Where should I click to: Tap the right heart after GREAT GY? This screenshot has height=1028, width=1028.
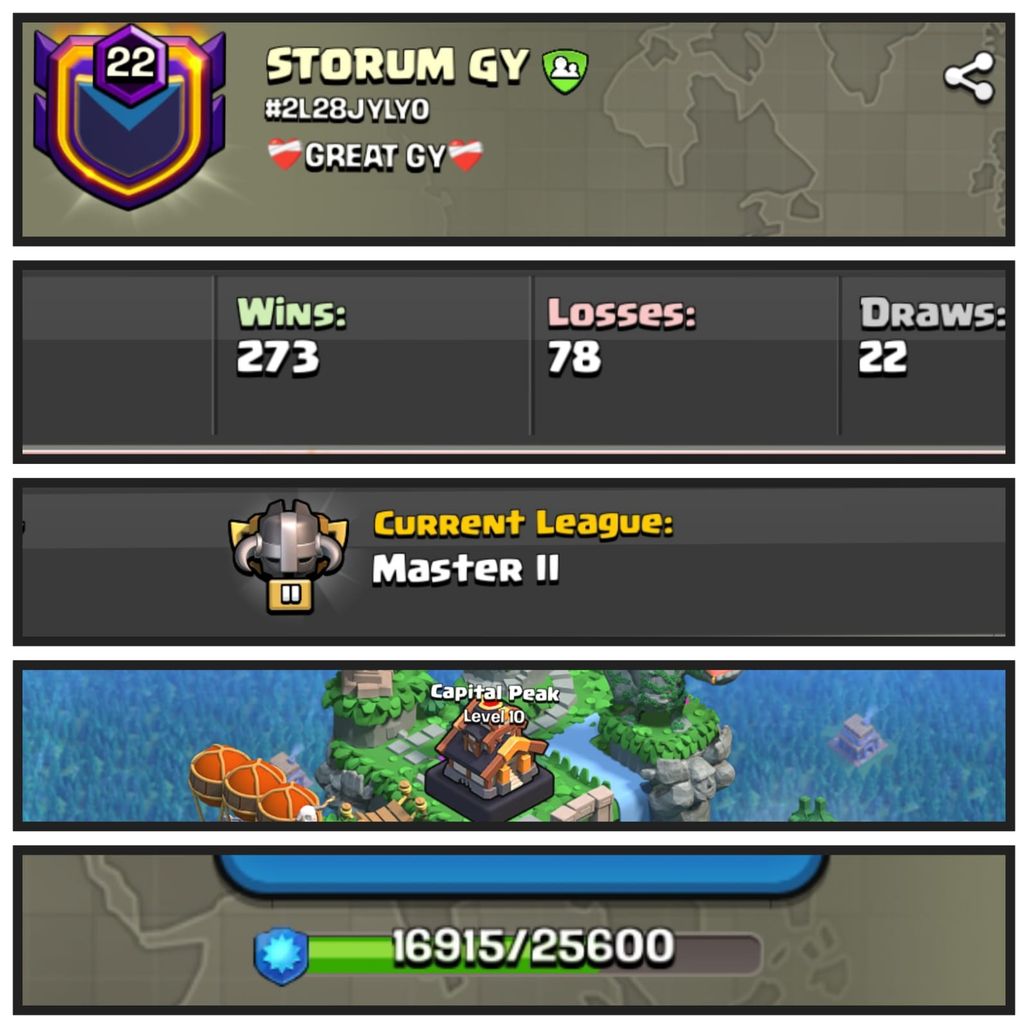click(x=465, y=155)
